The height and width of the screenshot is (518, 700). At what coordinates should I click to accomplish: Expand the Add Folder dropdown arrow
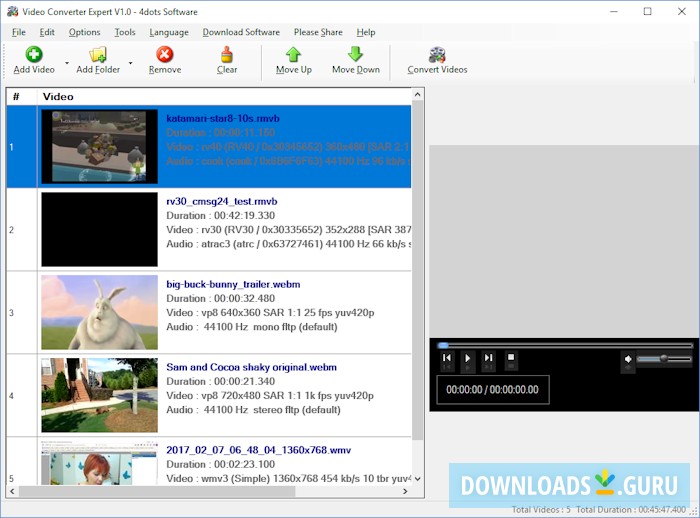pyautogui.click(x=130, y=62)
